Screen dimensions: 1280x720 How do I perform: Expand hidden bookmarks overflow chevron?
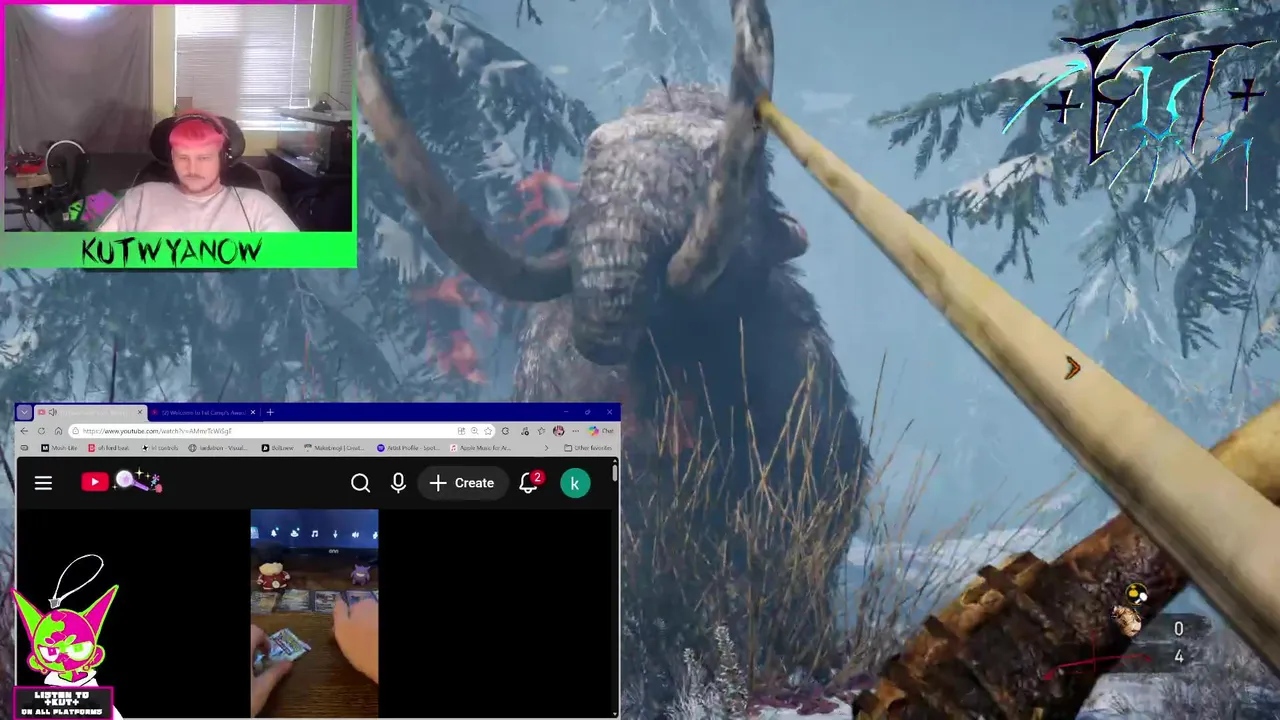[546, 448]
